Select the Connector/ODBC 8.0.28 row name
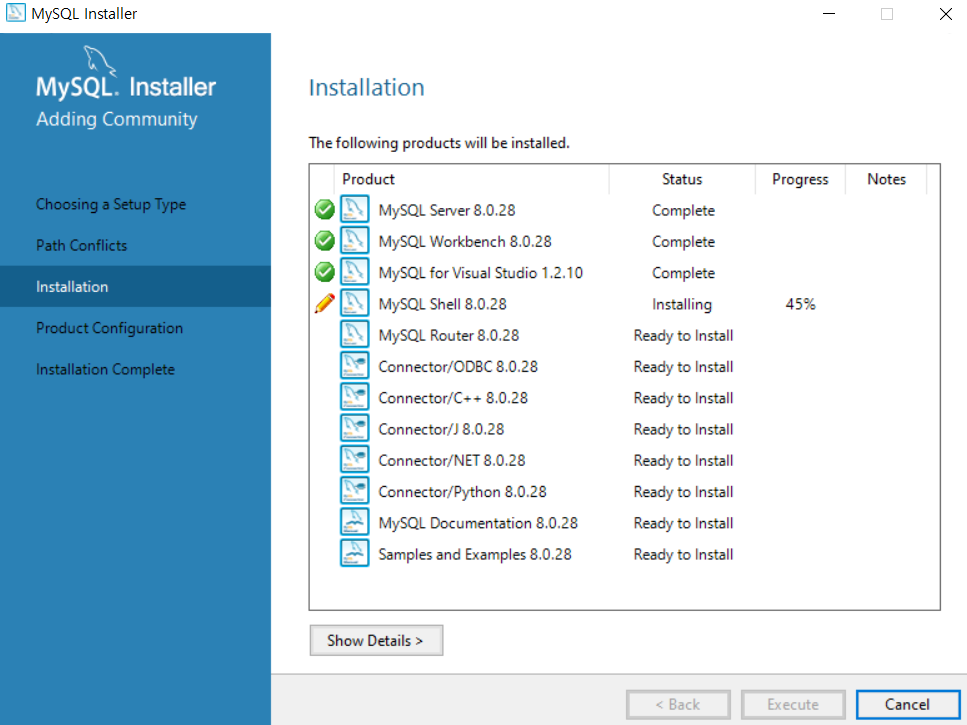Screen dimensions: 967x725 (458, 367)
